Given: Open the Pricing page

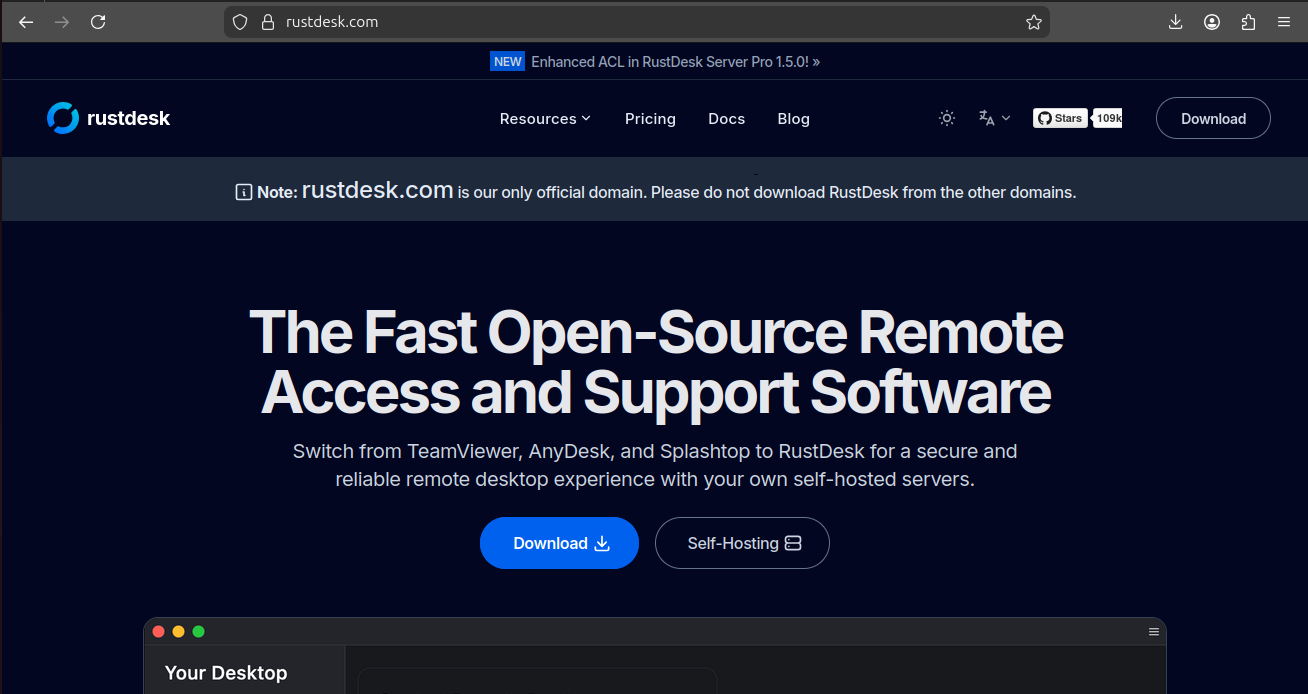Looking at the screenshot, I should coord(650,119).
